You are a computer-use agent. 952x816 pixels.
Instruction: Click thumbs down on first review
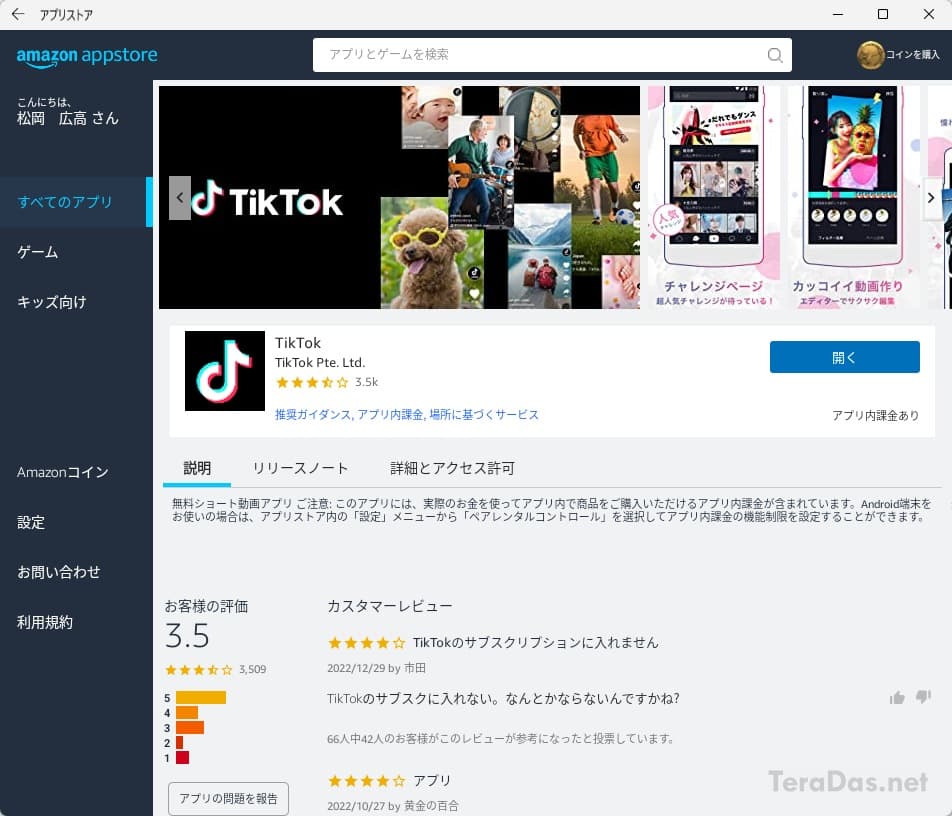[923, 698]
